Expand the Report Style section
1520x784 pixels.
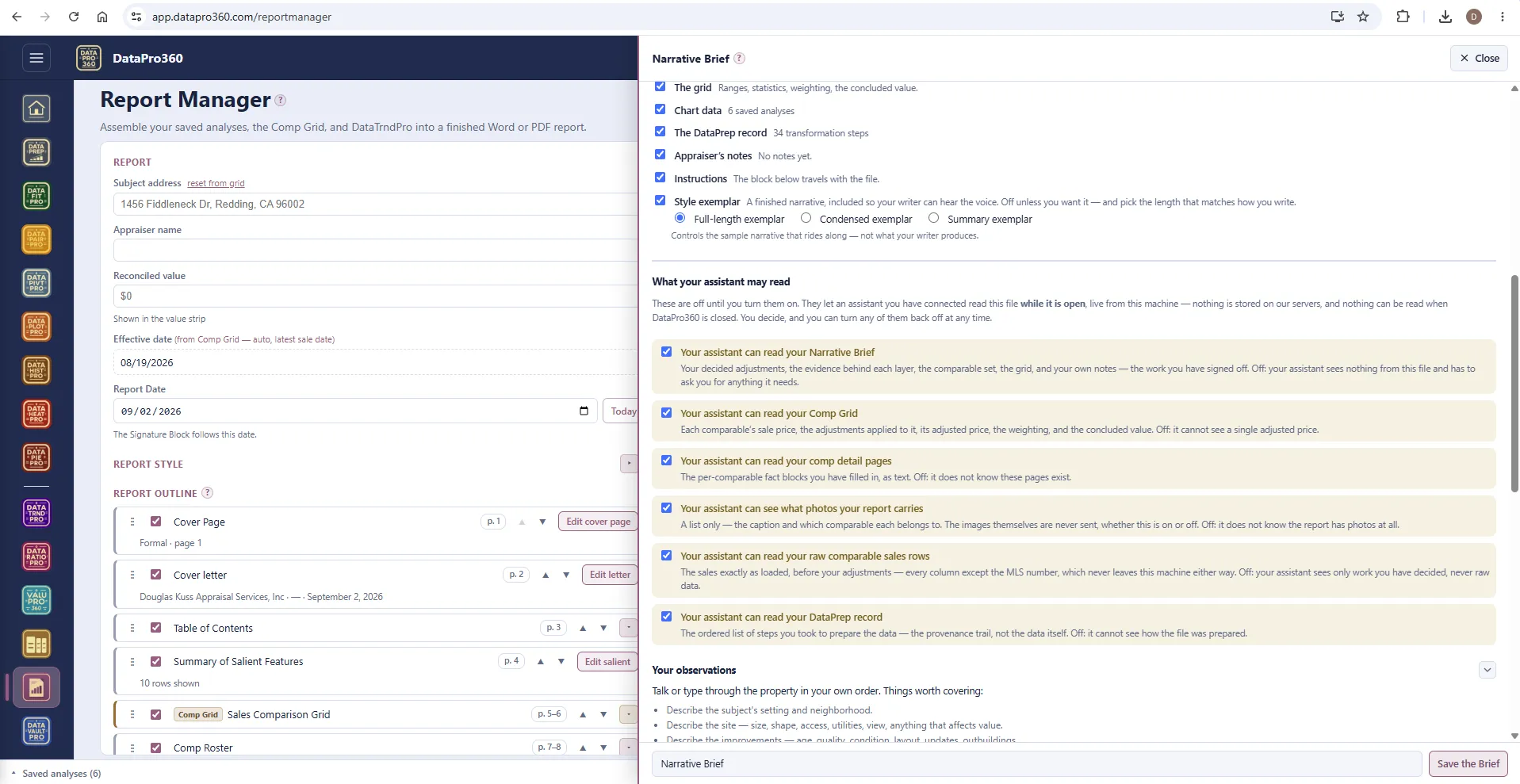pyautogui.click(x=629, y=464)
